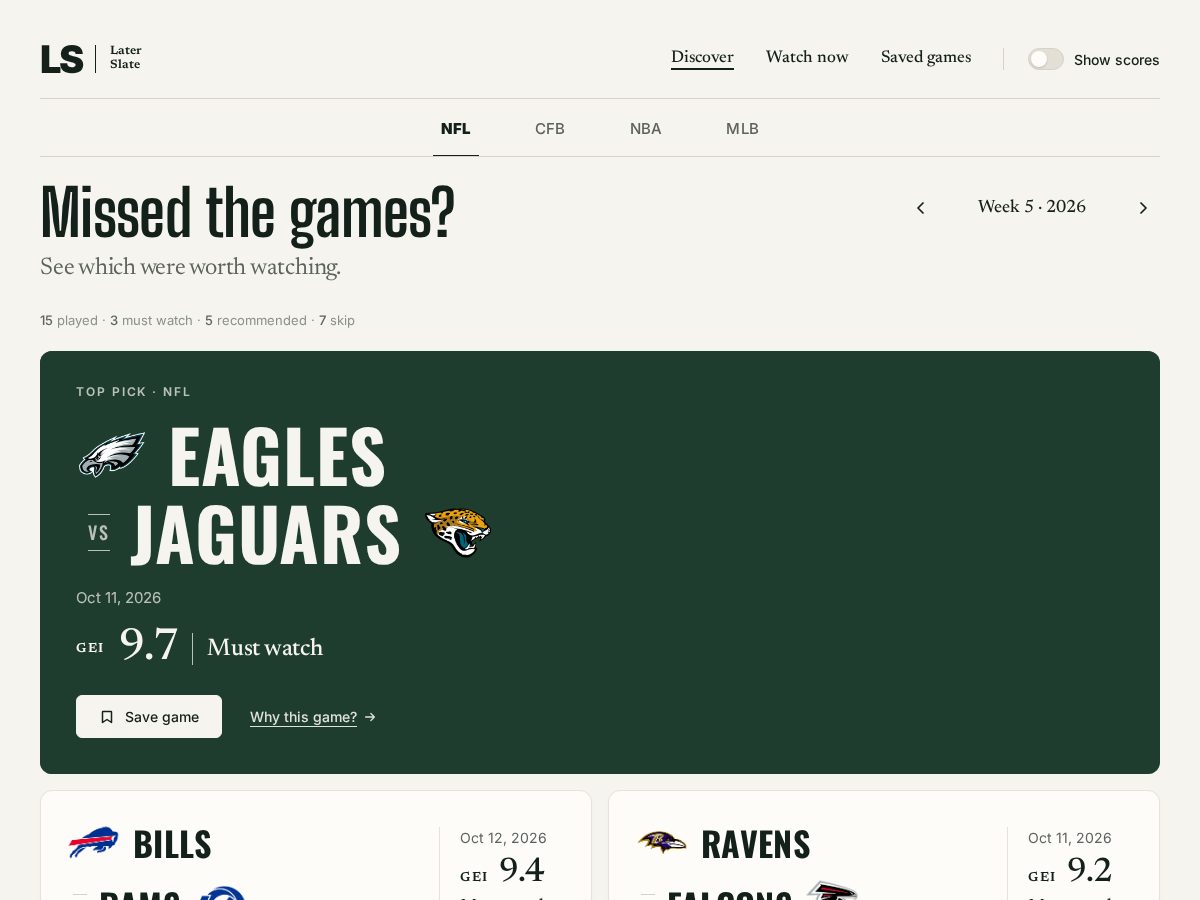Click the Jaguars team logo
This screenshot has height=900, width=1200.
pos(457,532)
